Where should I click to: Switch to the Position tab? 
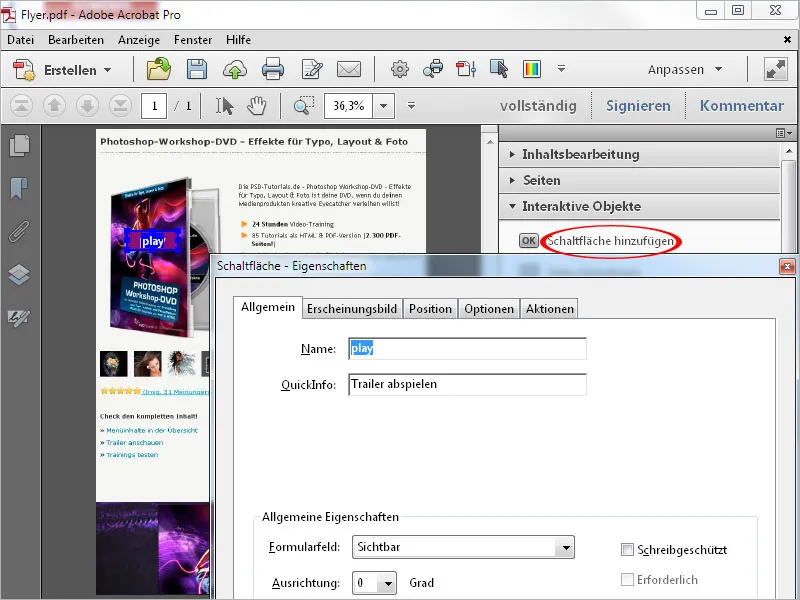pyautogui.click(x=430, y=309)
